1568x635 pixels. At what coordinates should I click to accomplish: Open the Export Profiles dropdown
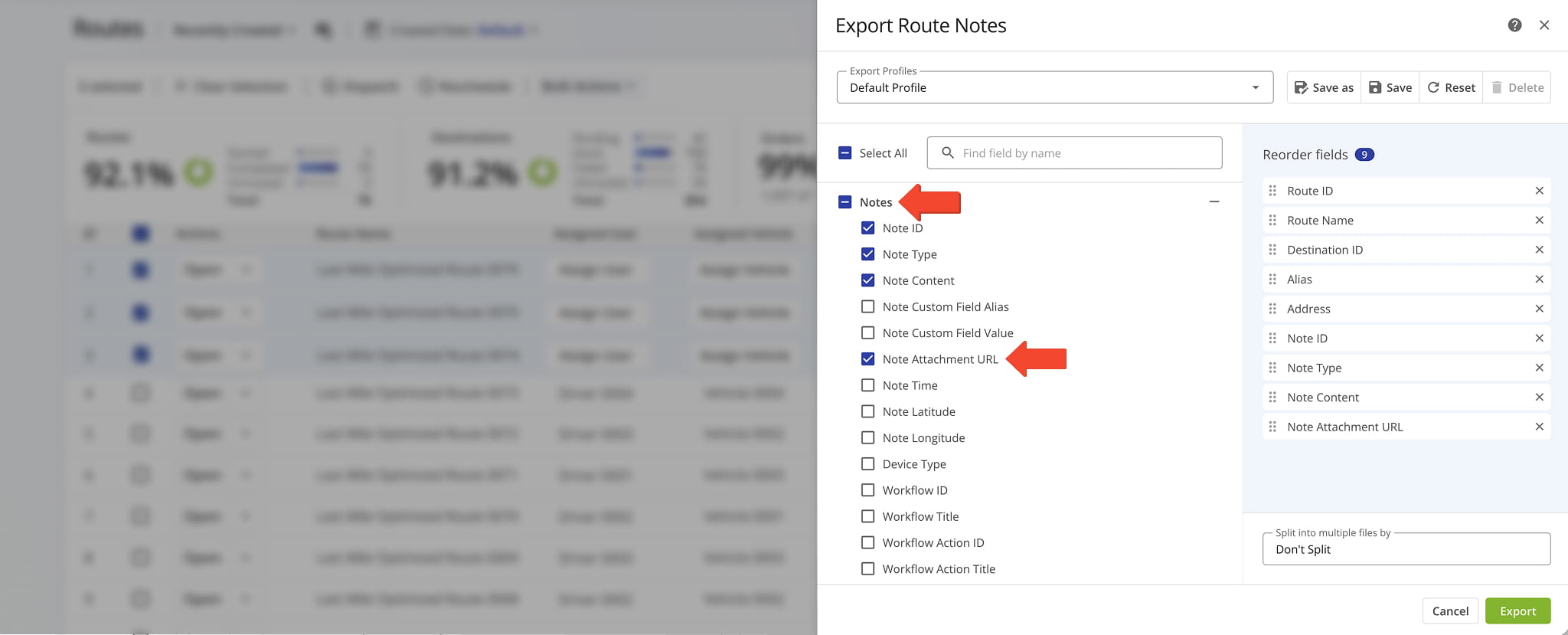click(x=1054, y=87)
